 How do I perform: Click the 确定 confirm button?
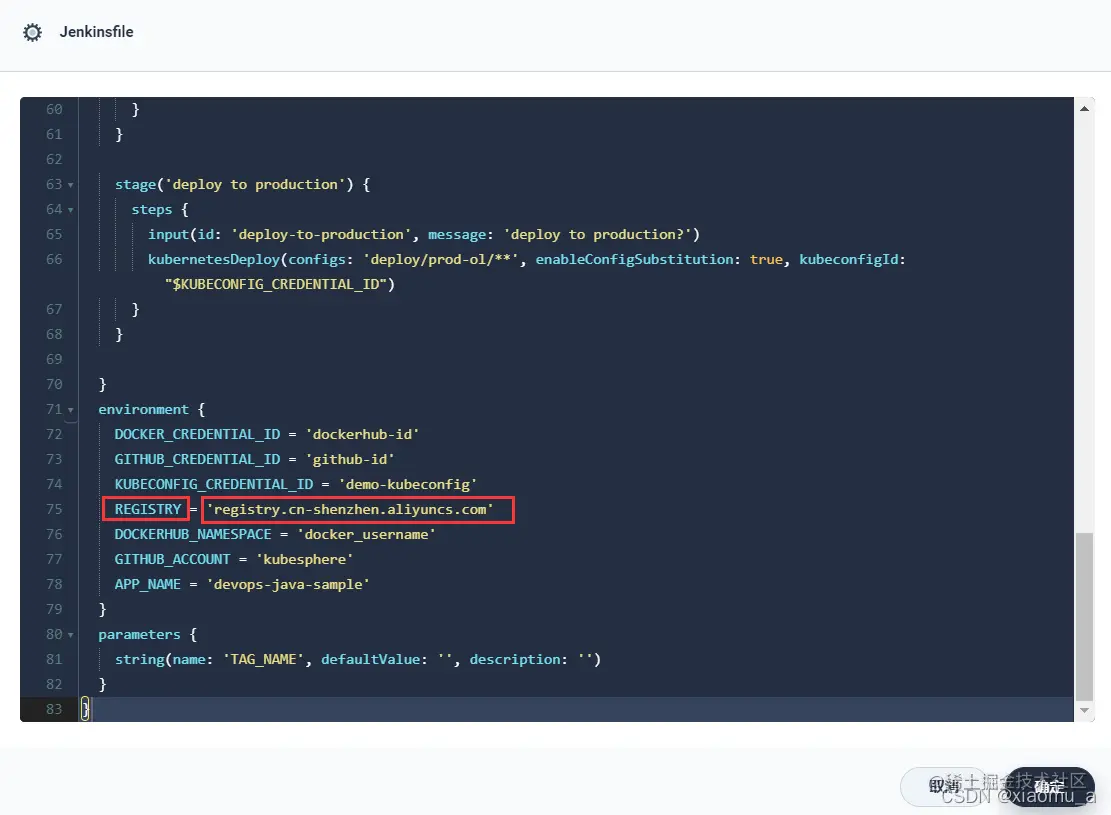click(x=1049, y=786)
